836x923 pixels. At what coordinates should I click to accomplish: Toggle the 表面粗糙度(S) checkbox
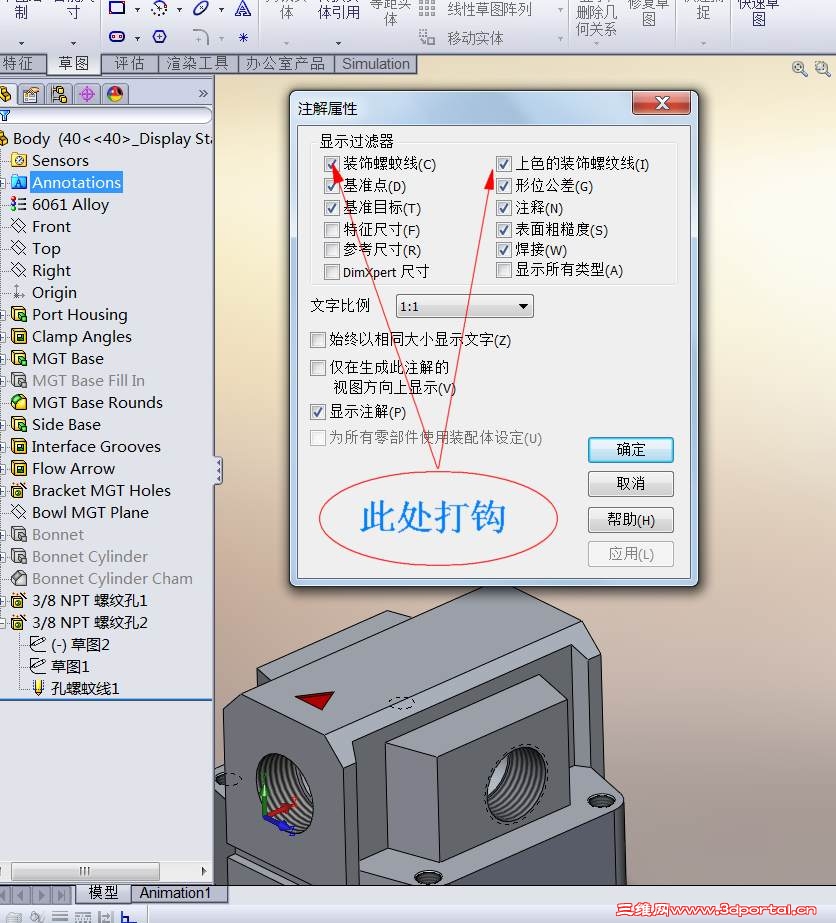point(504,230)
